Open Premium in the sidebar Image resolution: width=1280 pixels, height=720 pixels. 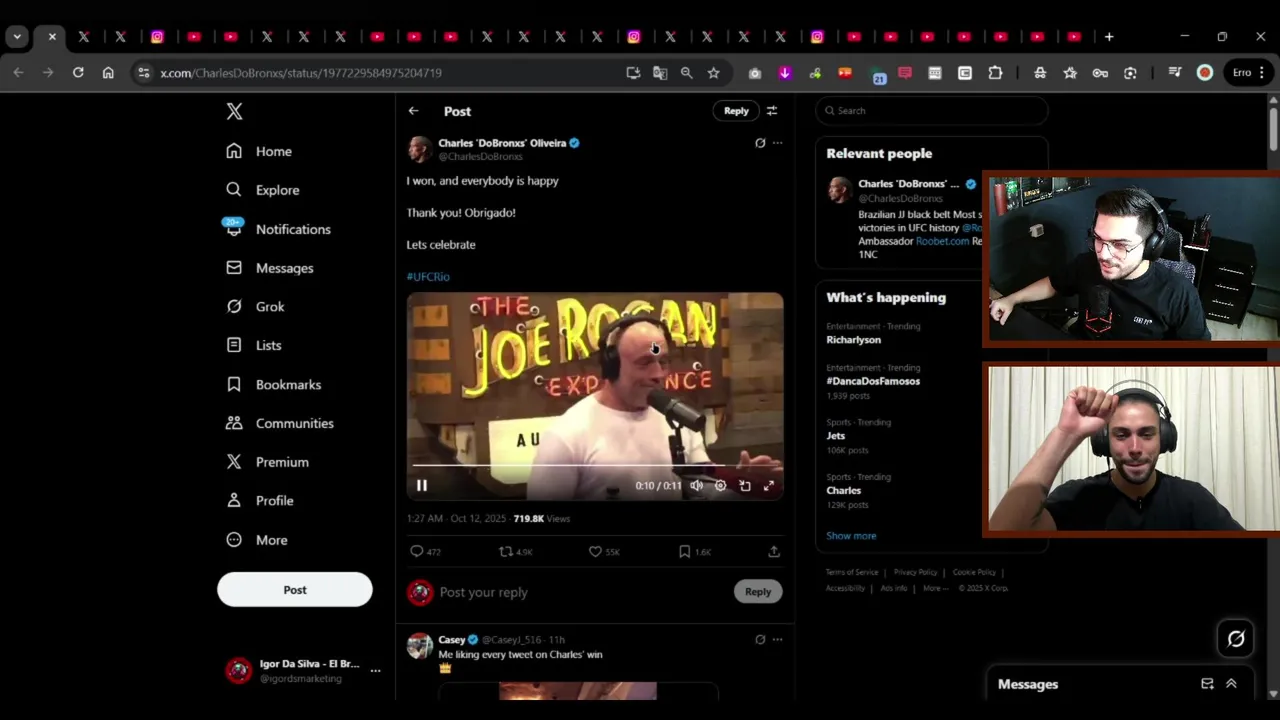266,462
